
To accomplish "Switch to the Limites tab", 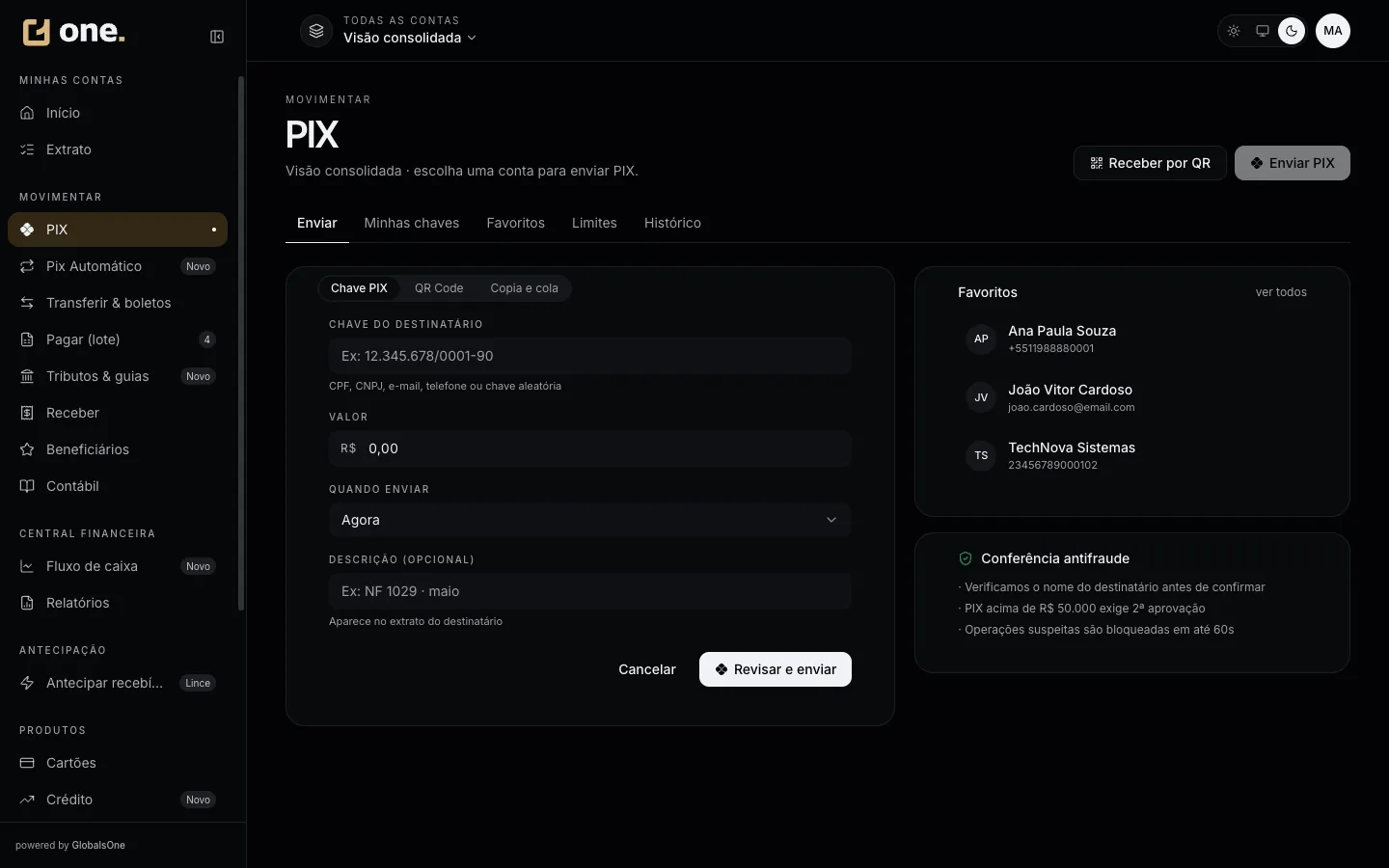I will point(594,223).
